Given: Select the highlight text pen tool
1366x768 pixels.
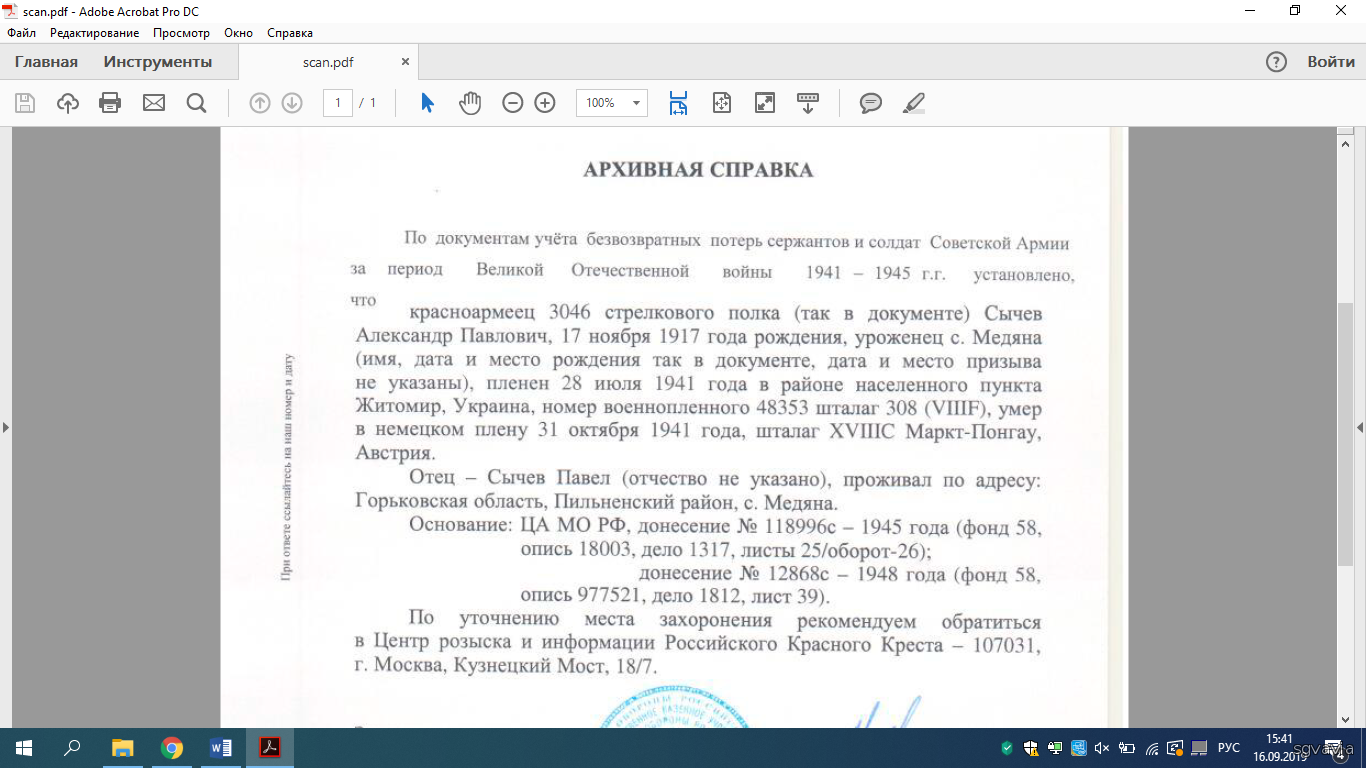Looking at the screenshot, I should point(913,103).
